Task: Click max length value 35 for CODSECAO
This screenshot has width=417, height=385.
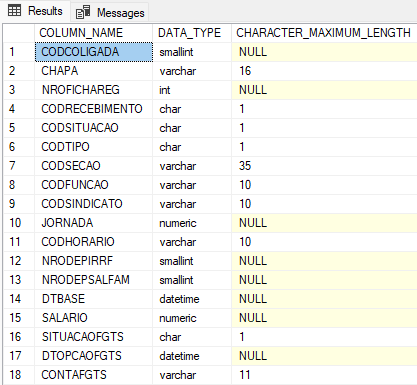Action: (x=324, y=166)
